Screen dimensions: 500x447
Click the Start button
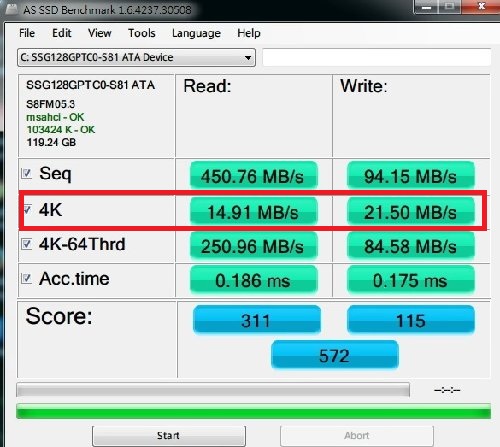[169, 436]
